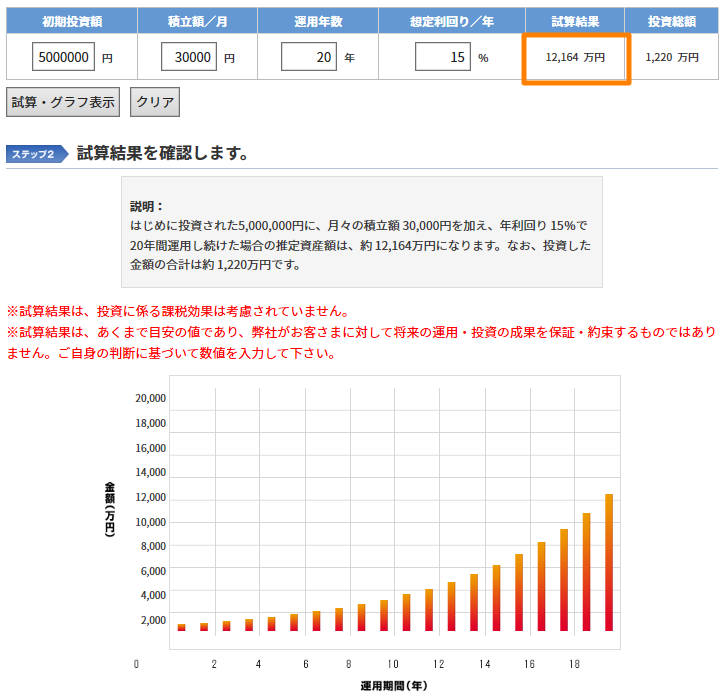Click the 想定利回り input field showing 15
The height and width of the screenshot is (696, 726).
(x=443, y=56)
